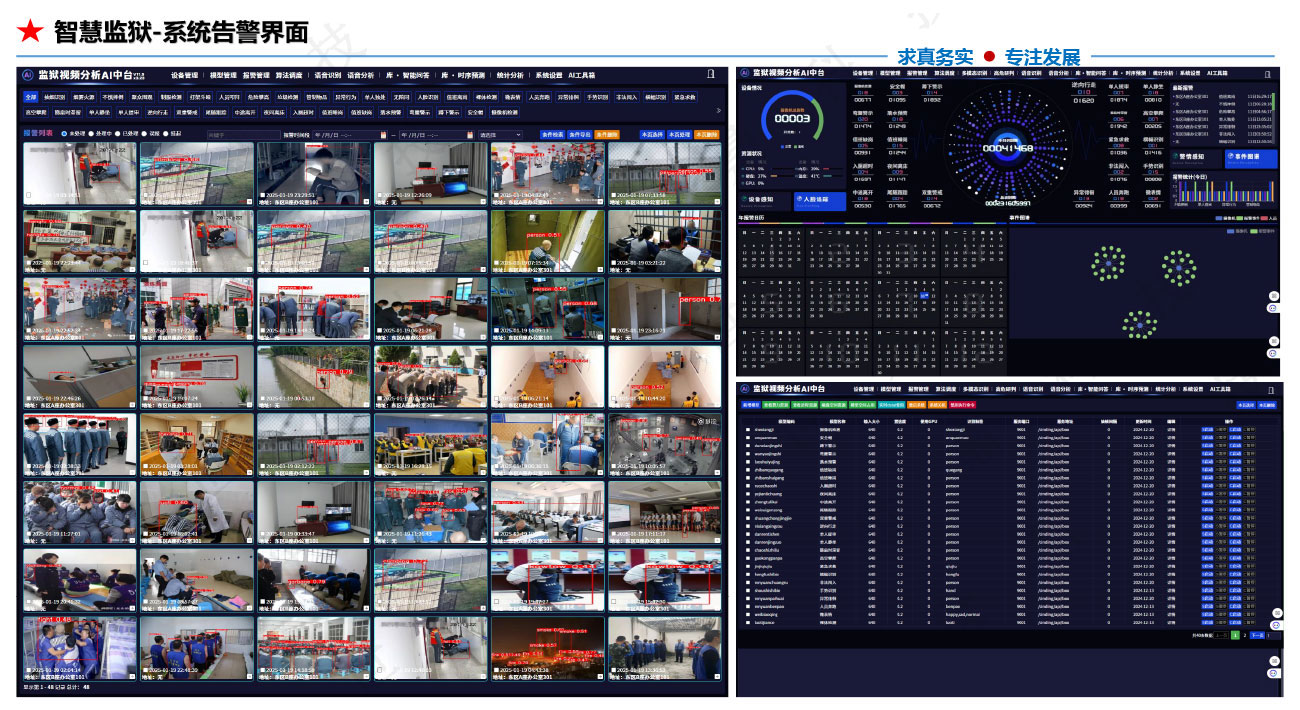Open calendar picker icon of end date field

[470, 134]
